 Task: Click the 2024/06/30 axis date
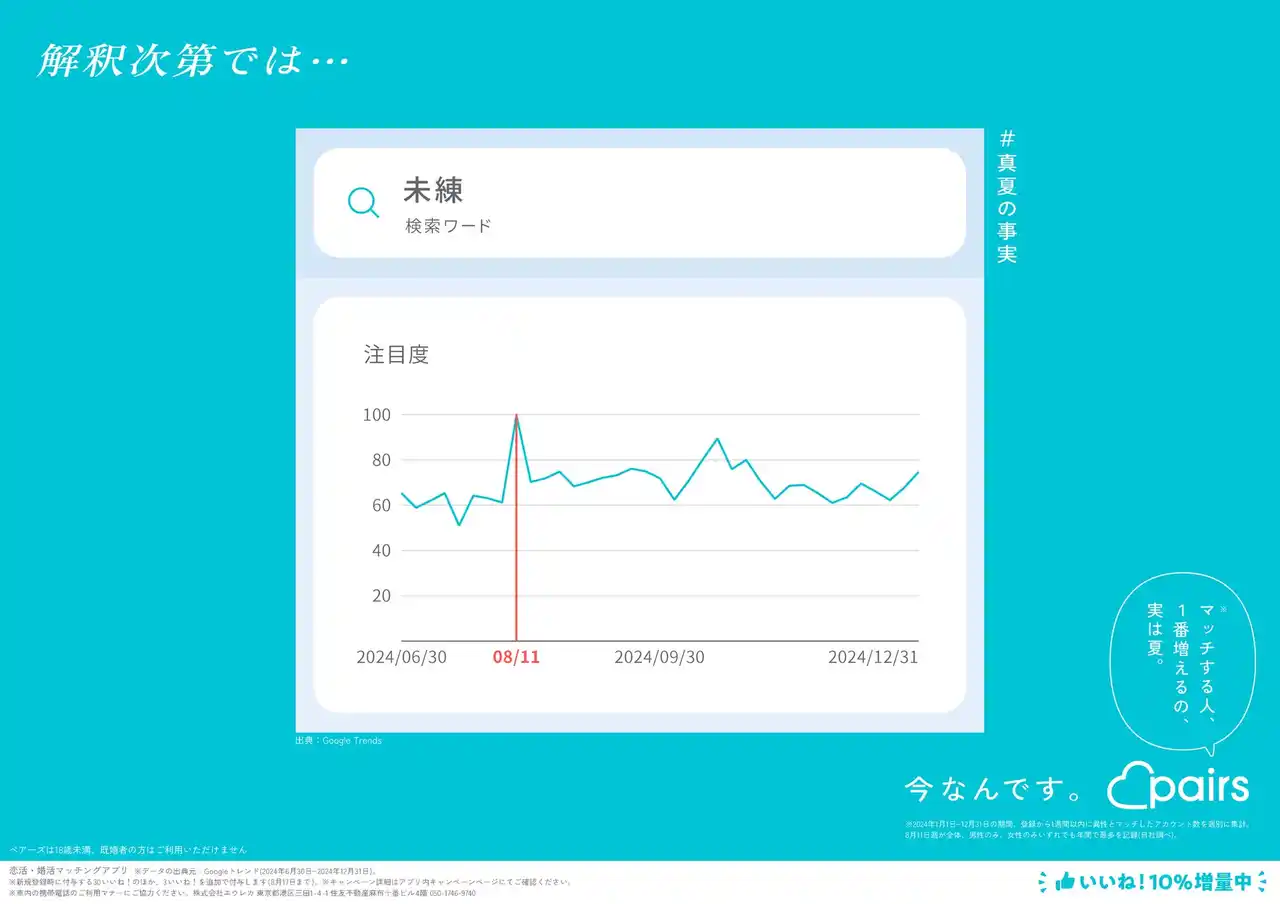402,657
